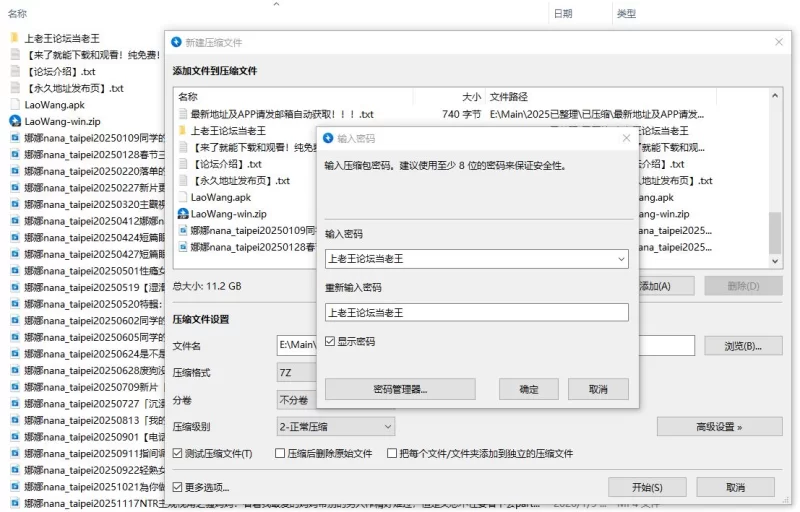Click the 名称 header in archive file list

(x=188, y=97)
